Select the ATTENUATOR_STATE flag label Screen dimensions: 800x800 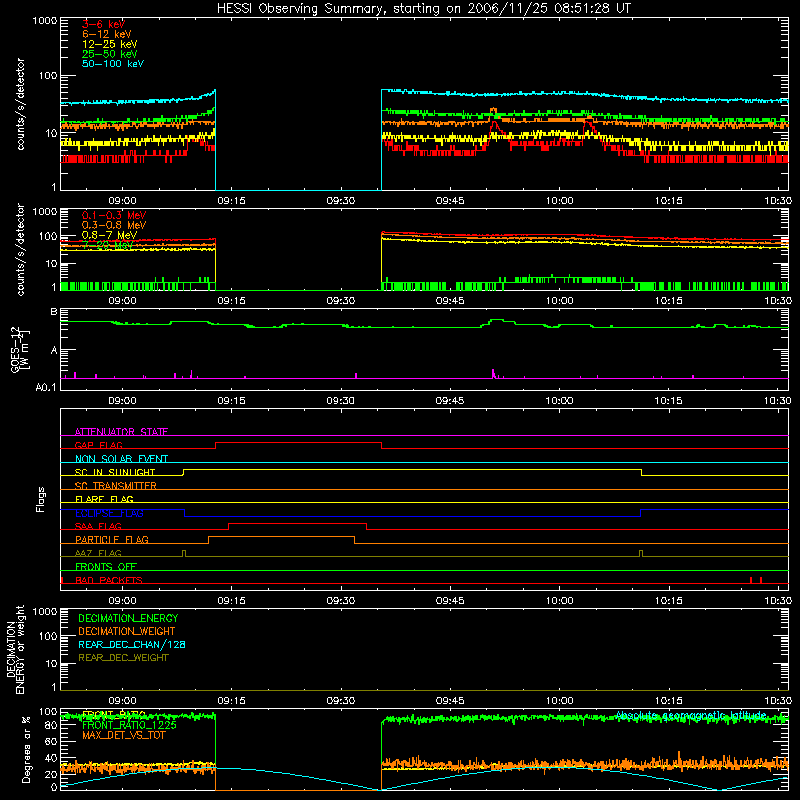121,432
